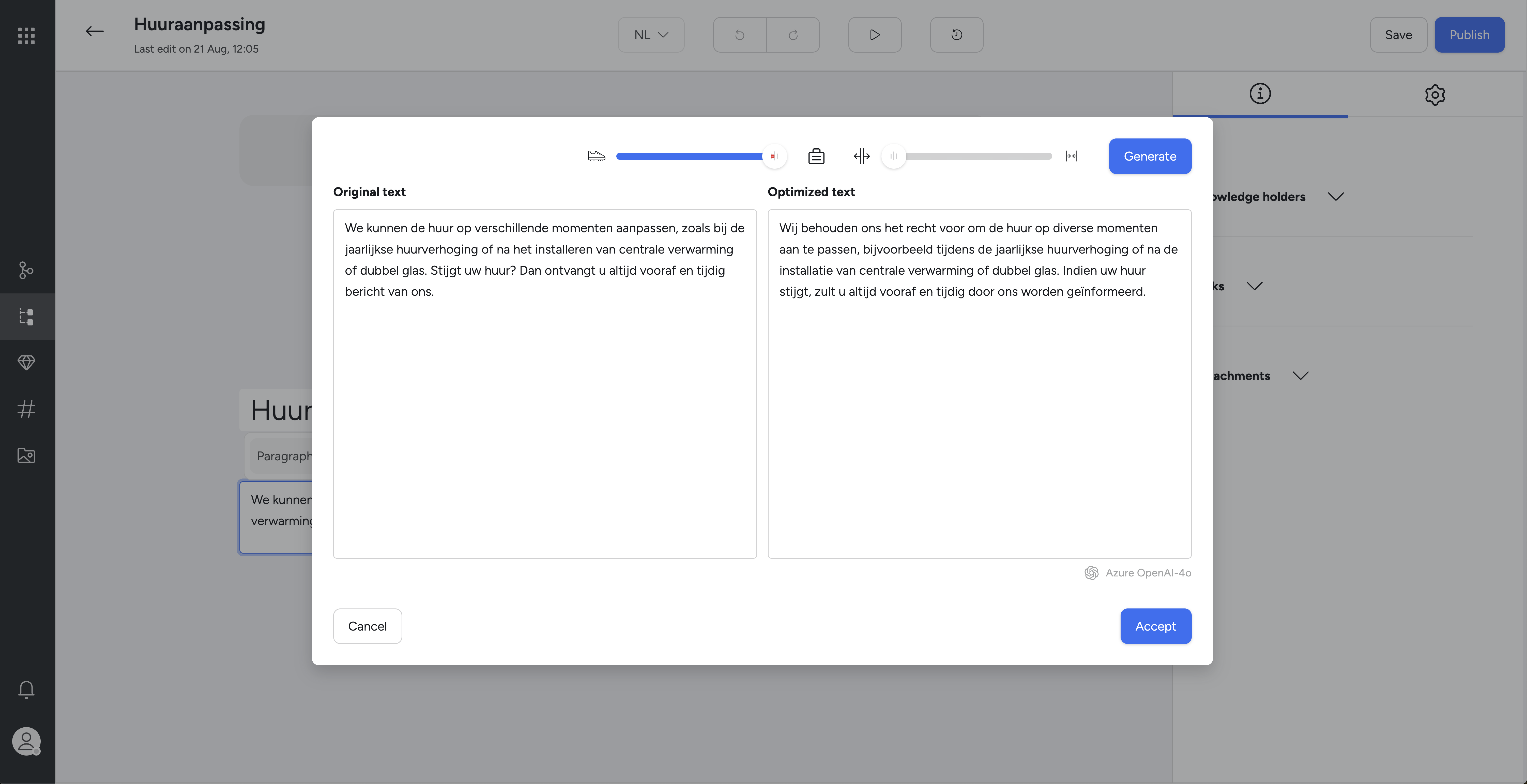Switch to the info tab

point(1260,94)
